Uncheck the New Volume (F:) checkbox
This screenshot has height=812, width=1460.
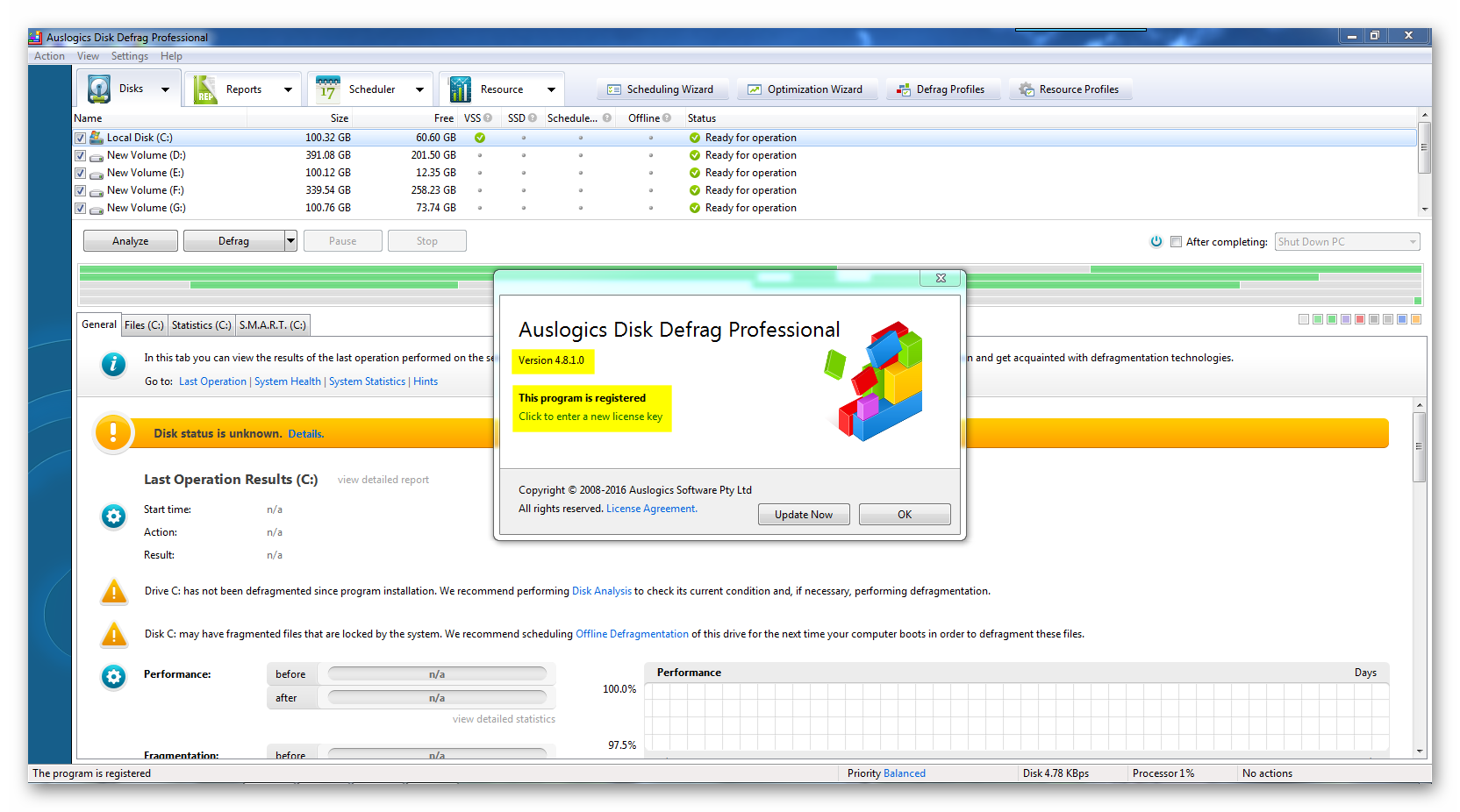click(80, 190)
